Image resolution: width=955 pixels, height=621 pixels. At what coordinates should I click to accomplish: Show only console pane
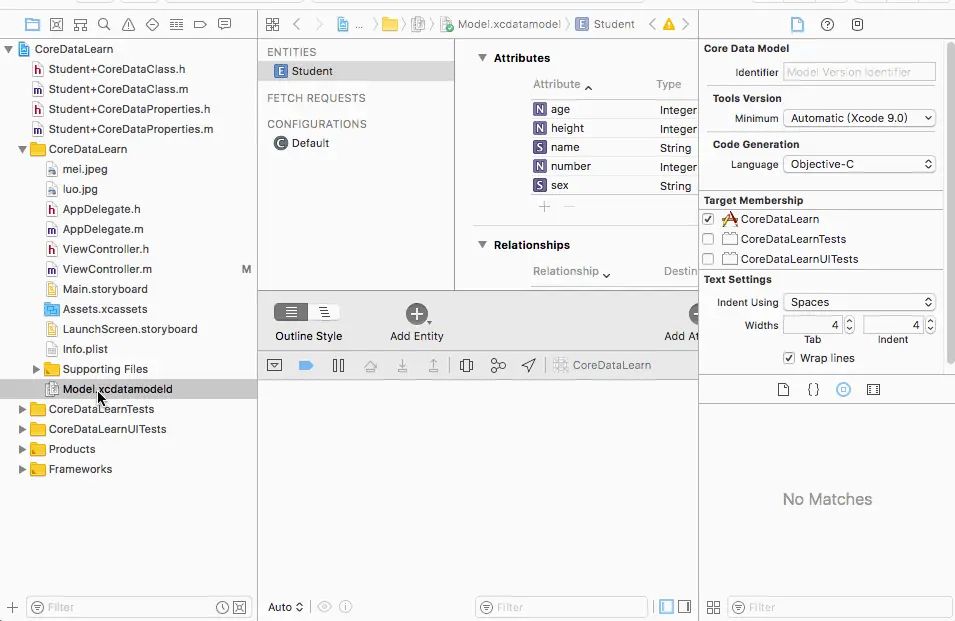[685, 607]
